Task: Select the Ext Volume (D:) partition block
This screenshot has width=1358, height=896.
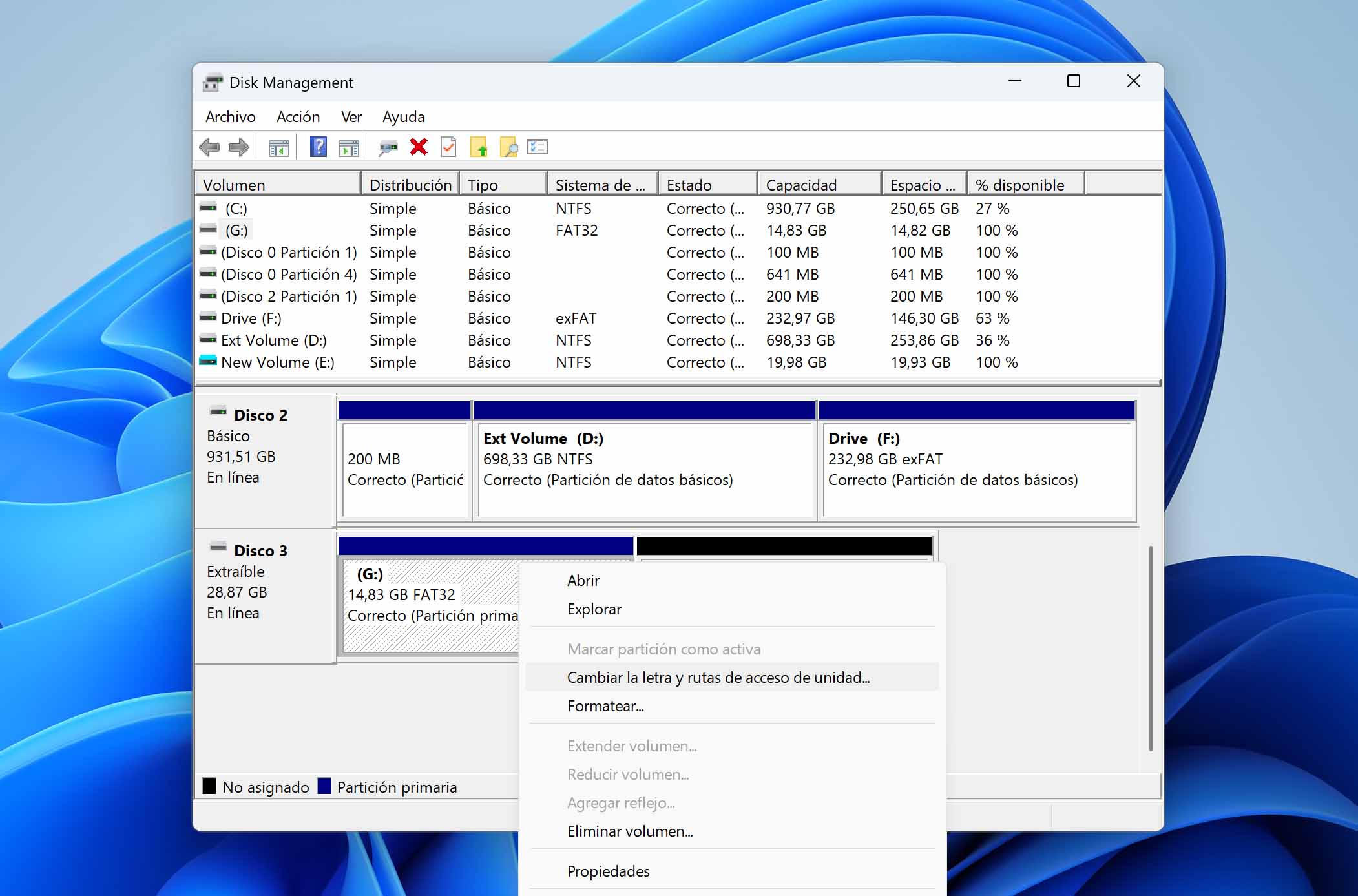Action: [644, 461]
